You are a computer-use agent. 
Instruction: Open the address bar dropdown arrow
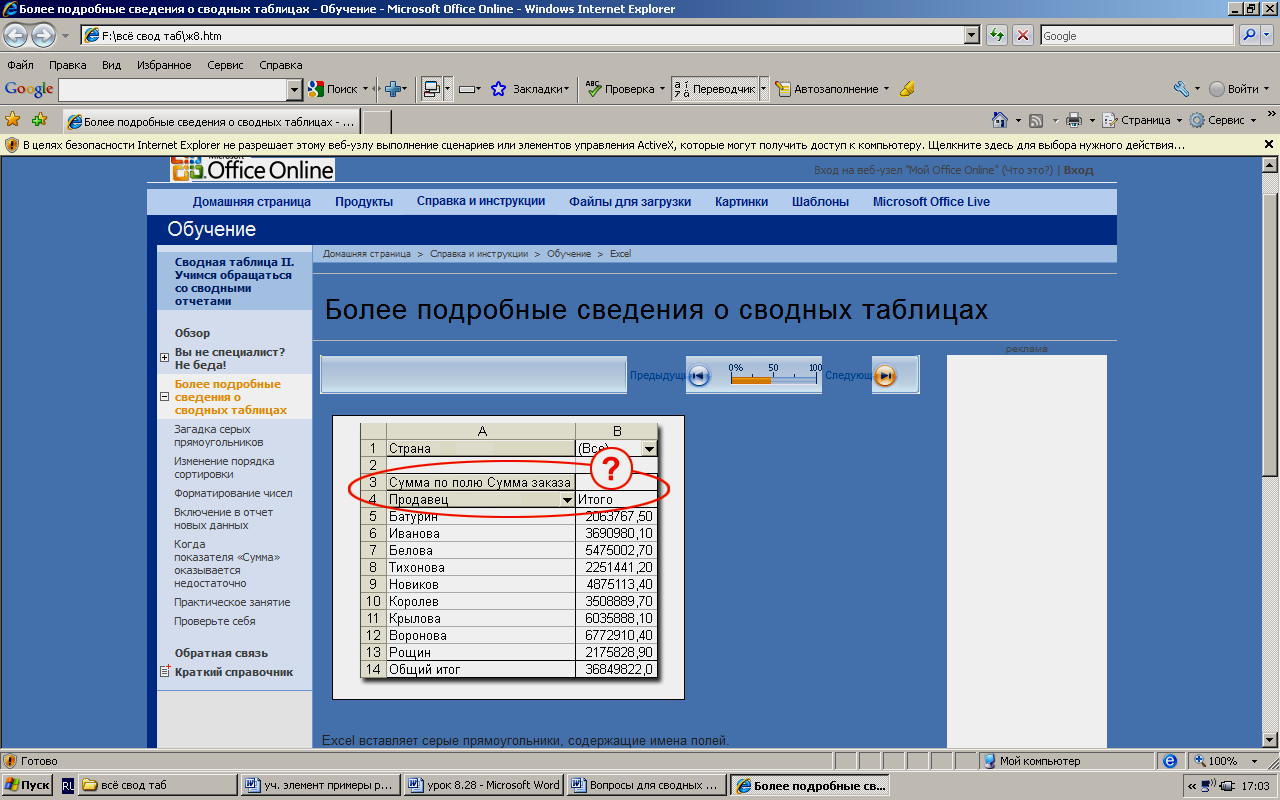971,35
